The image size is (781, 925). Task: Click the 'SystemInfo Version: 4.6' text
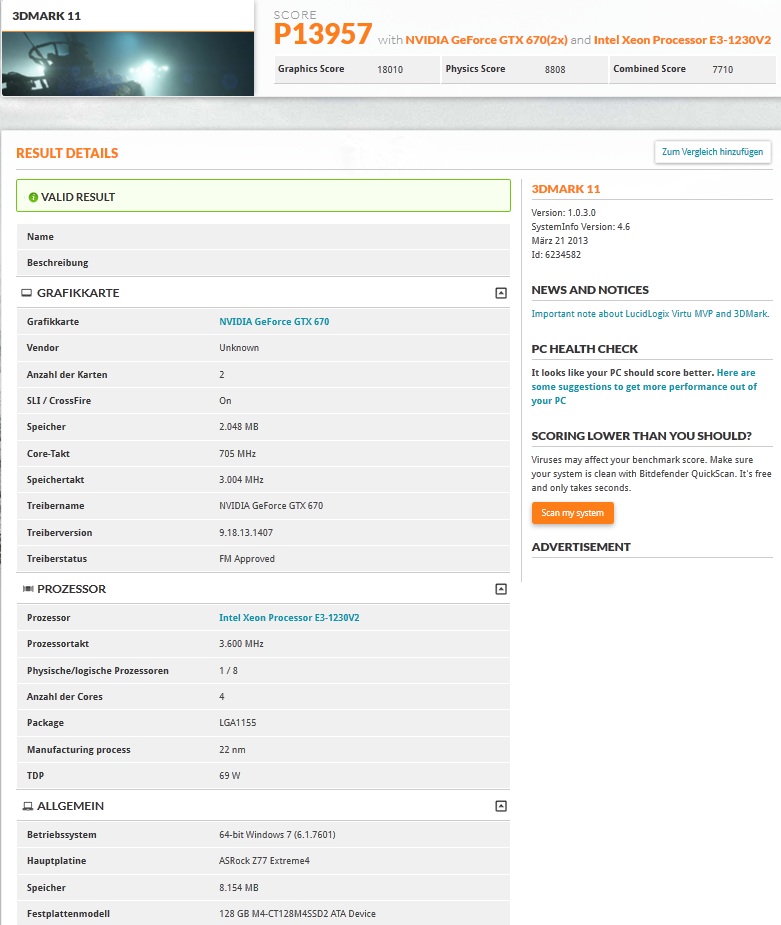580,227
